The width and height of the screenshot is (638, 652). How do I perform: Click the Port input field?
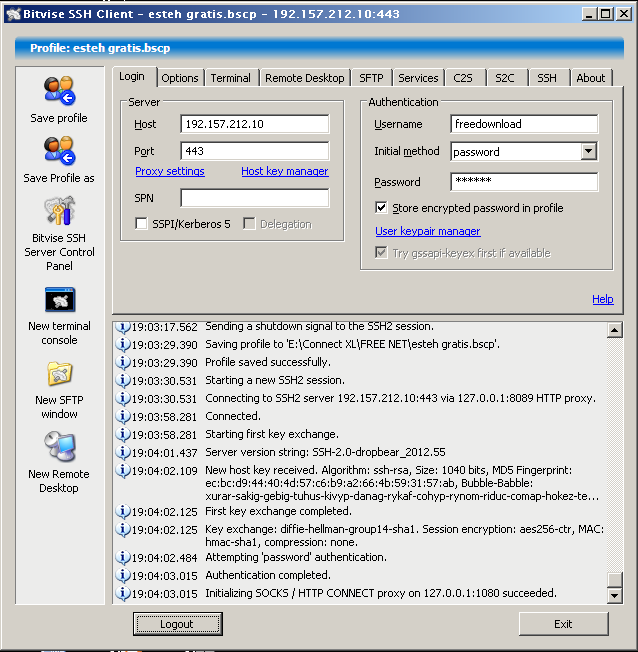coord(255,151)
